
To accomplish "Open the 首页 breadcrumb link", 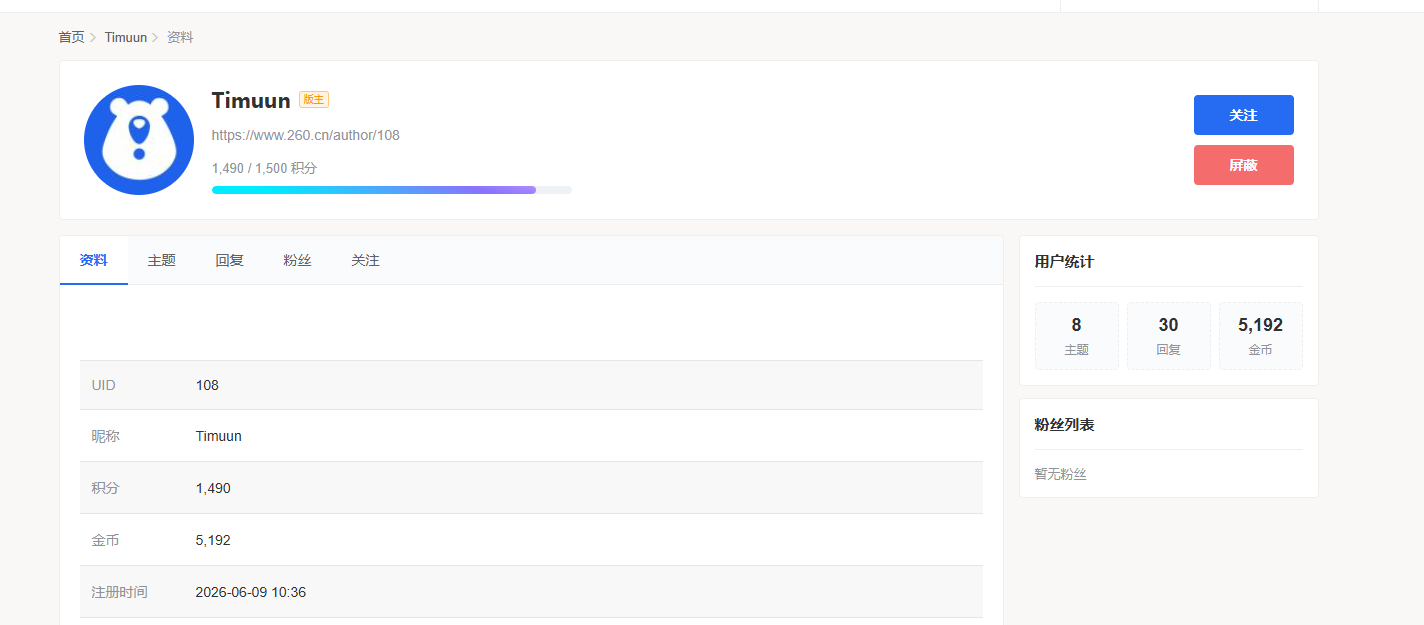I will [x=71, y=37].
